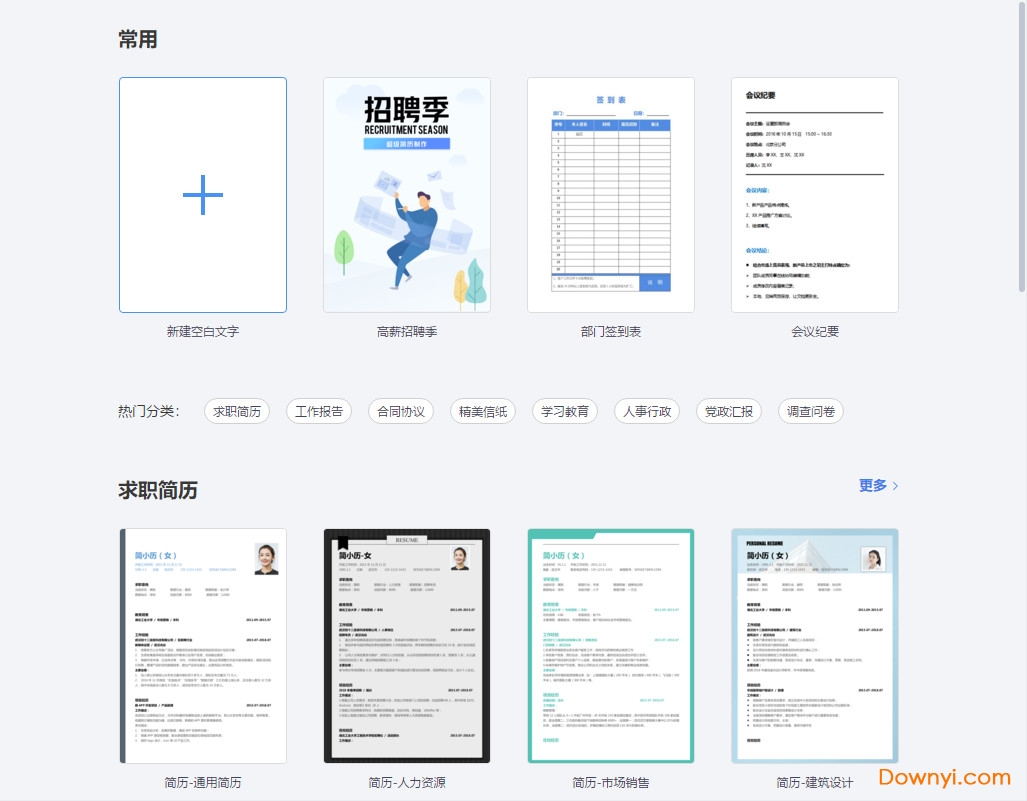
Task: Select the 求职简历 category tag
Action: point(237,411)
